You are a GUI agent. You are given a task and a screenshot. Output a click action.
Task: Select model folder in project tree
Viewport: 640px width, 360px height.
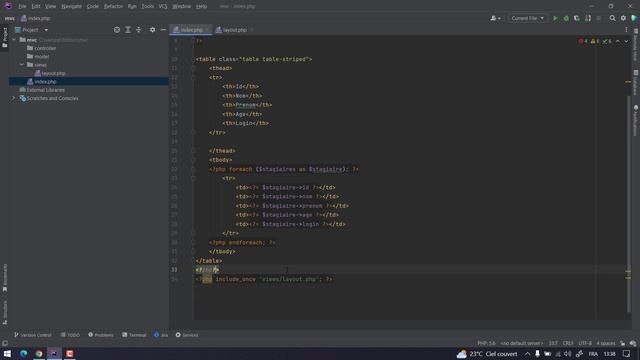pyautogui.click(x=38, y=57)
